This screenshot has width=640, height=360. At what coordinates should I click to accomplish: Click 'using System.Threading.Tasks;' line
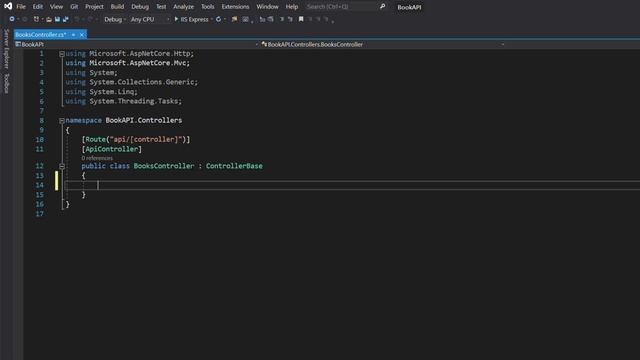click(x=124, y=101)
